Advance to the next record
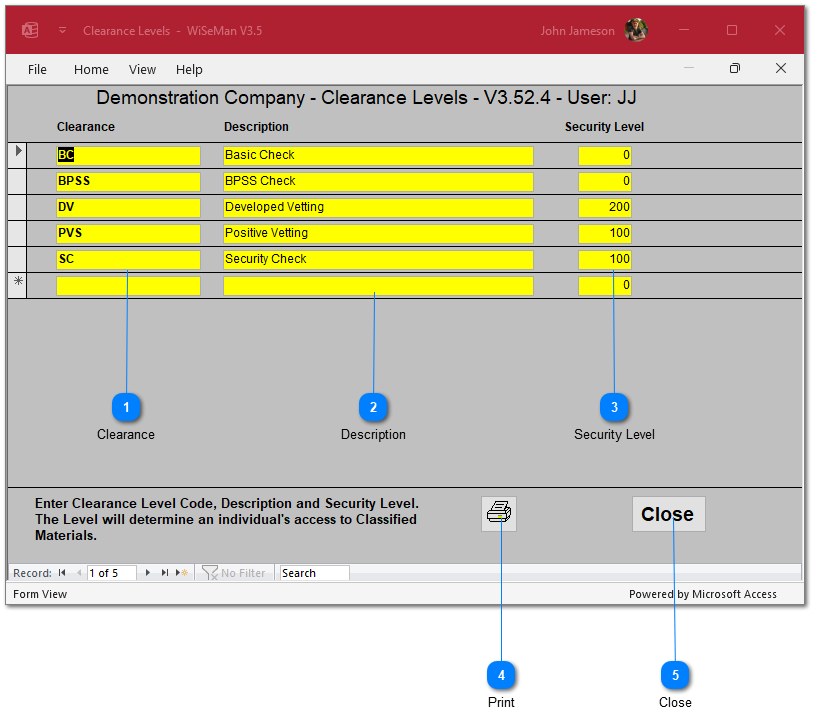814x726 pixels. pyautogui.click(x=148, y=573)
